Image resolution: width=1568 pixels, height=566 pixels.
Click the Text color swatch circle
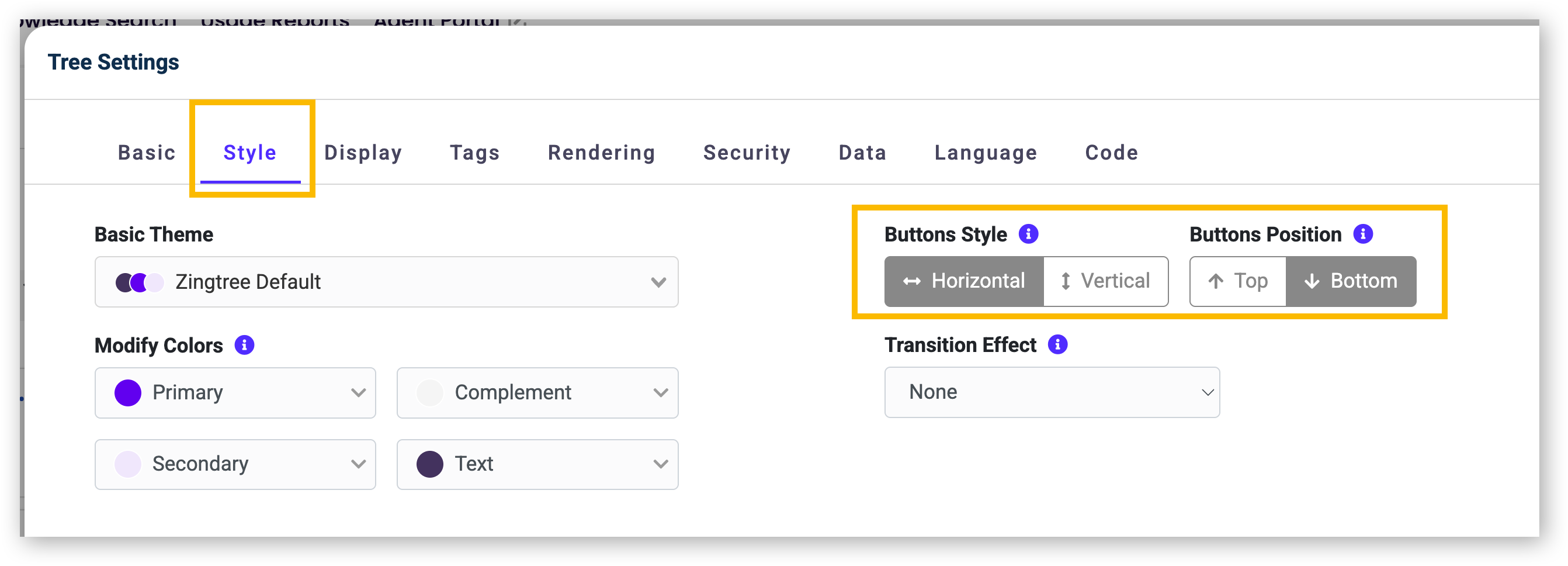pyautogui.click(x=430, y=464)
